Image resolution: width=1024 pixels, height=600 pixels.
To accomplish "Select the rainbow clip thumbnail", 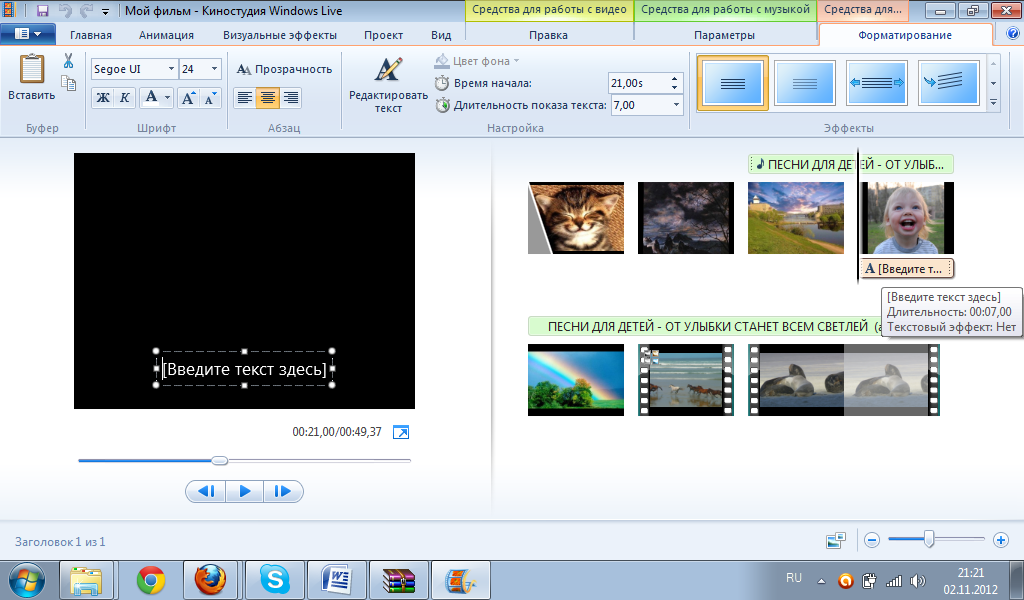I will [x=575, y=380].
